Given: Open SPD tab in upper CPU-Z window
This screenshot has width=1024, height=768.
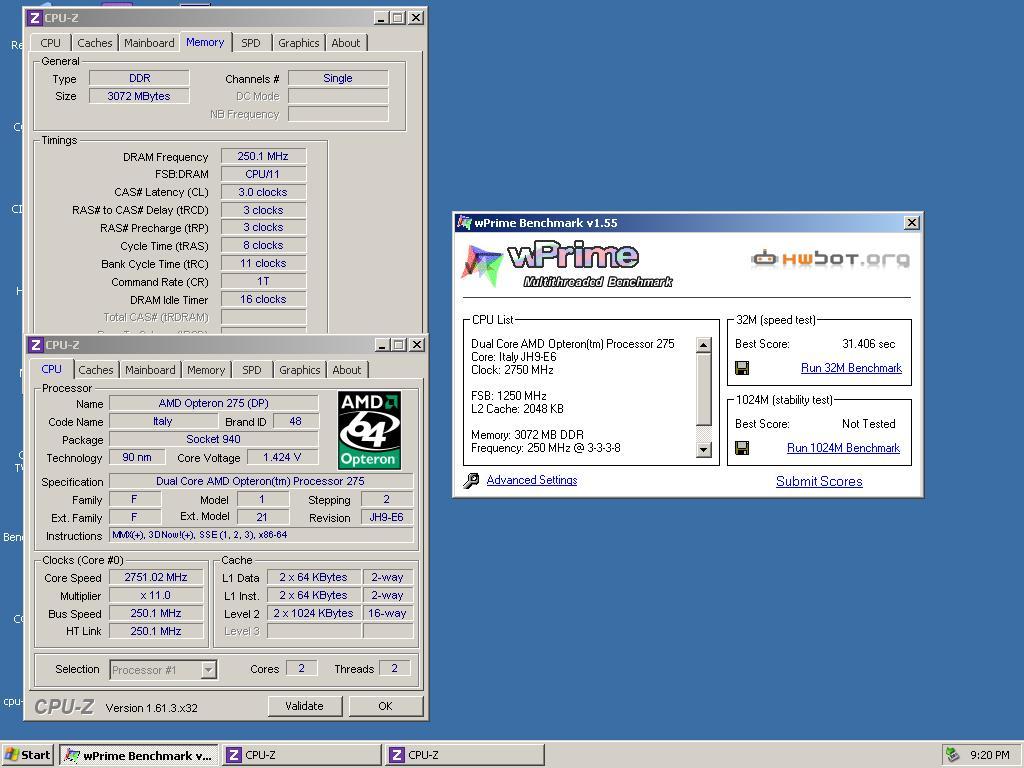Looking at the screenshot, I should (251, 43).
